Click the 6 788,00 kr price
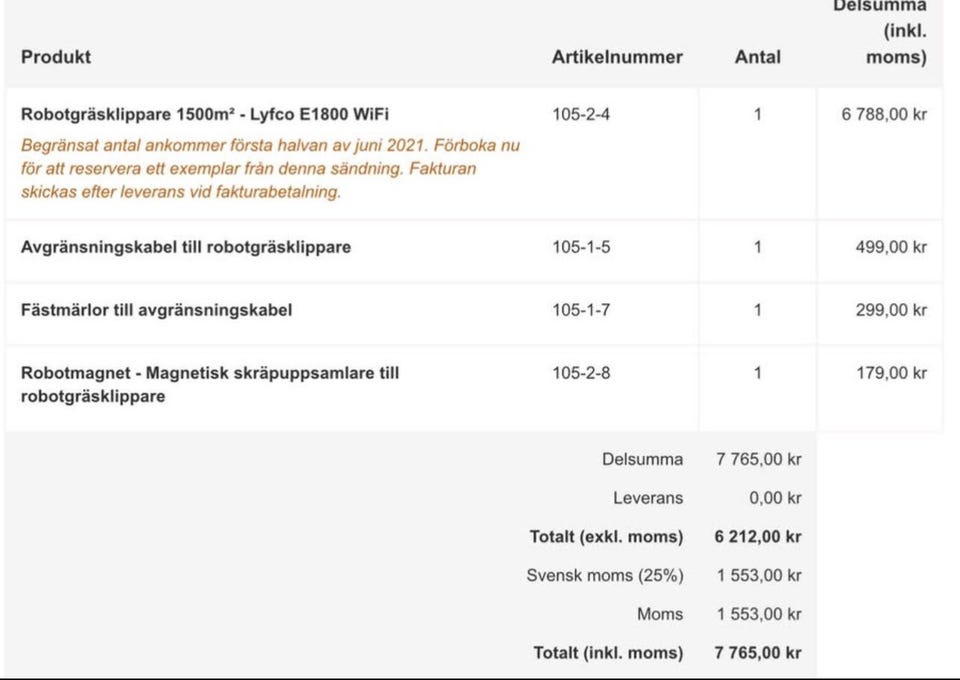The height and width of the screenshot is (680, 960). click(884, 114)
